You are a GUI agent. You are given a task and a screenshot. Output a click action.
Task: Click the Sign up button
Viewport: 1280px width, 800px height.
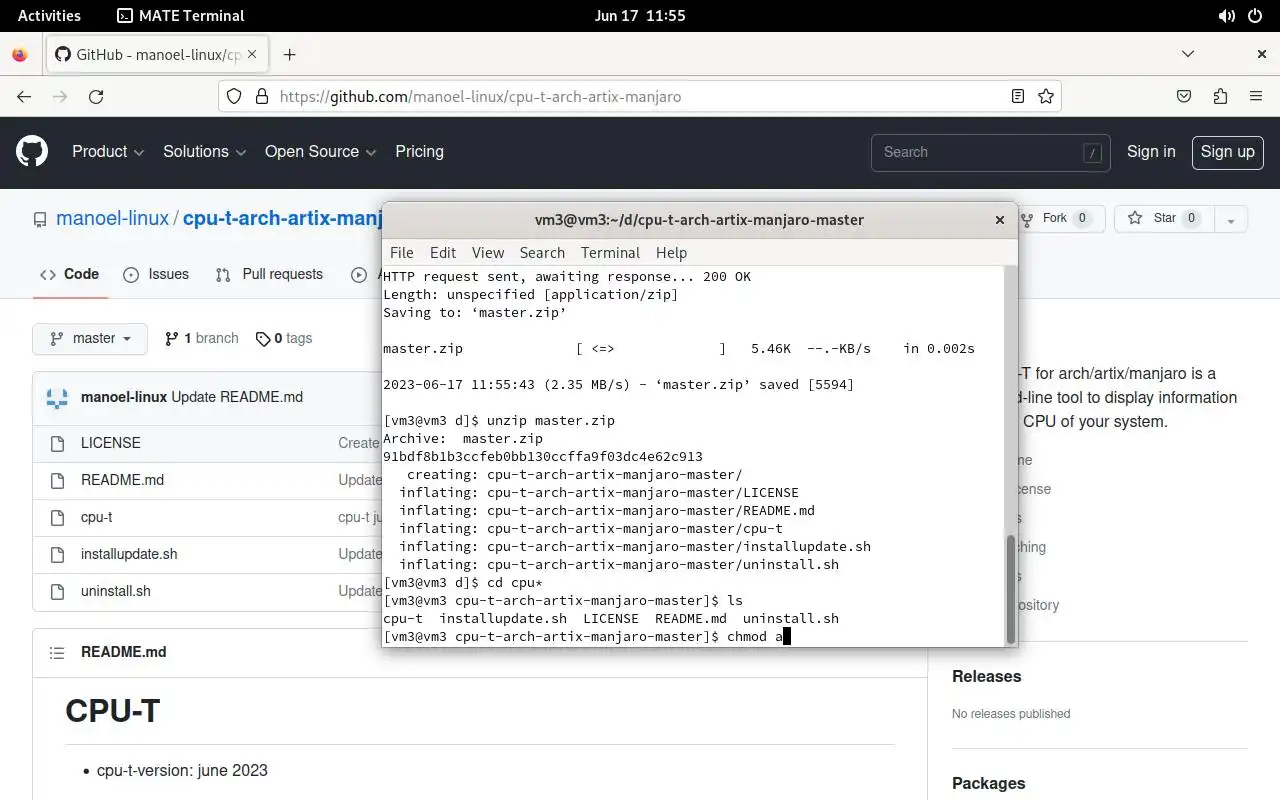tap(1227, 152)
